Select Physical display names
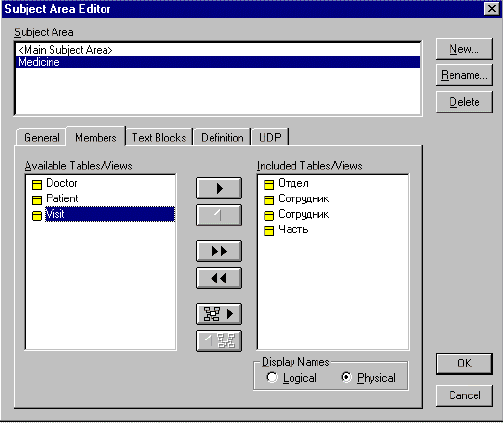The height and width of the screenshot is (423, 503). pyautogui.click(x=346, y=377)
